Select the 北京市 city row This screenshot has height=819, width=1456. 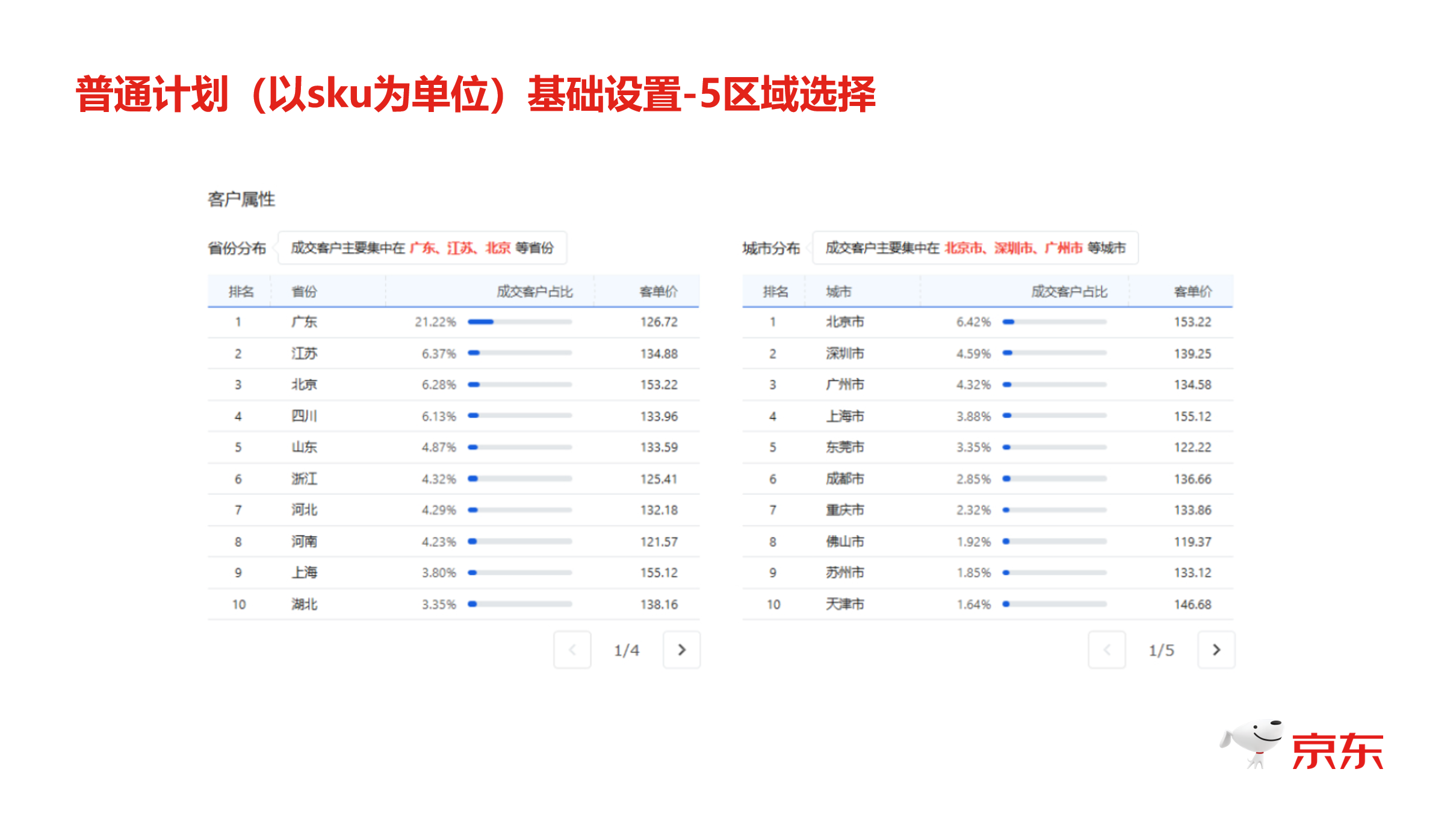[988, 322]
